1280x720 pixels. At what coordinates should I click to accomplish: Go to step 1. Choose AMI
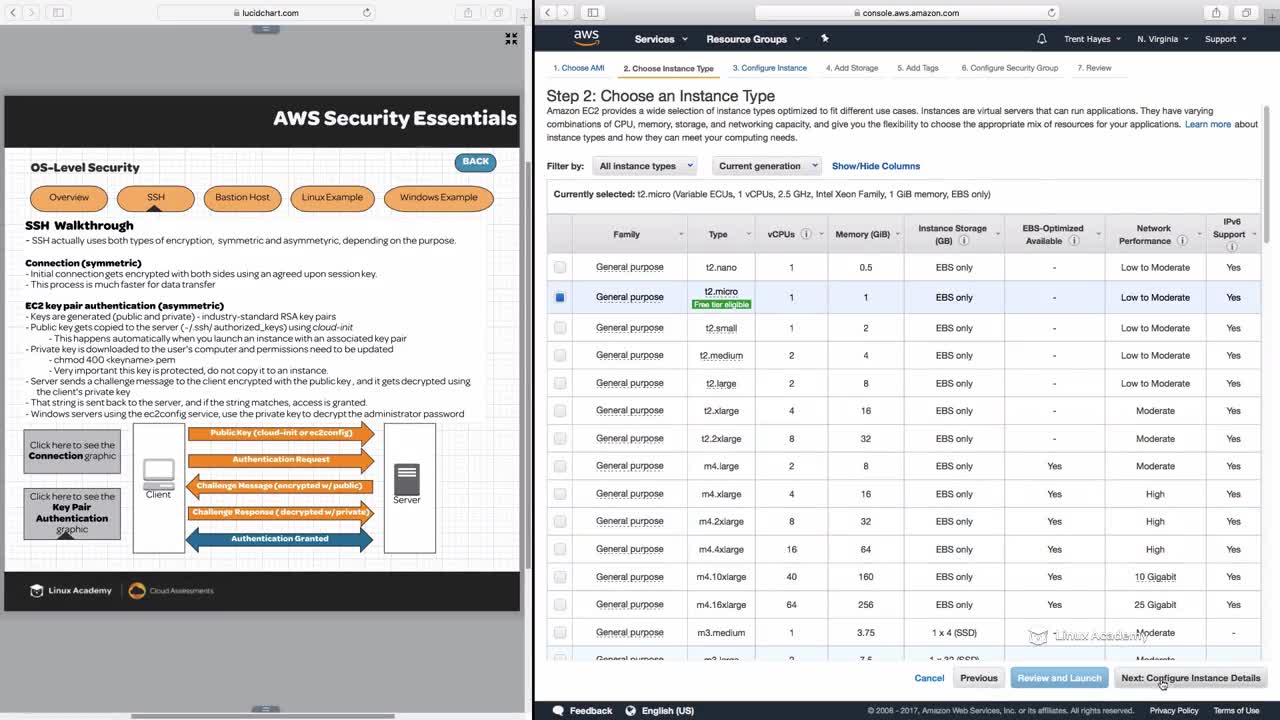[x=579, y=68]
